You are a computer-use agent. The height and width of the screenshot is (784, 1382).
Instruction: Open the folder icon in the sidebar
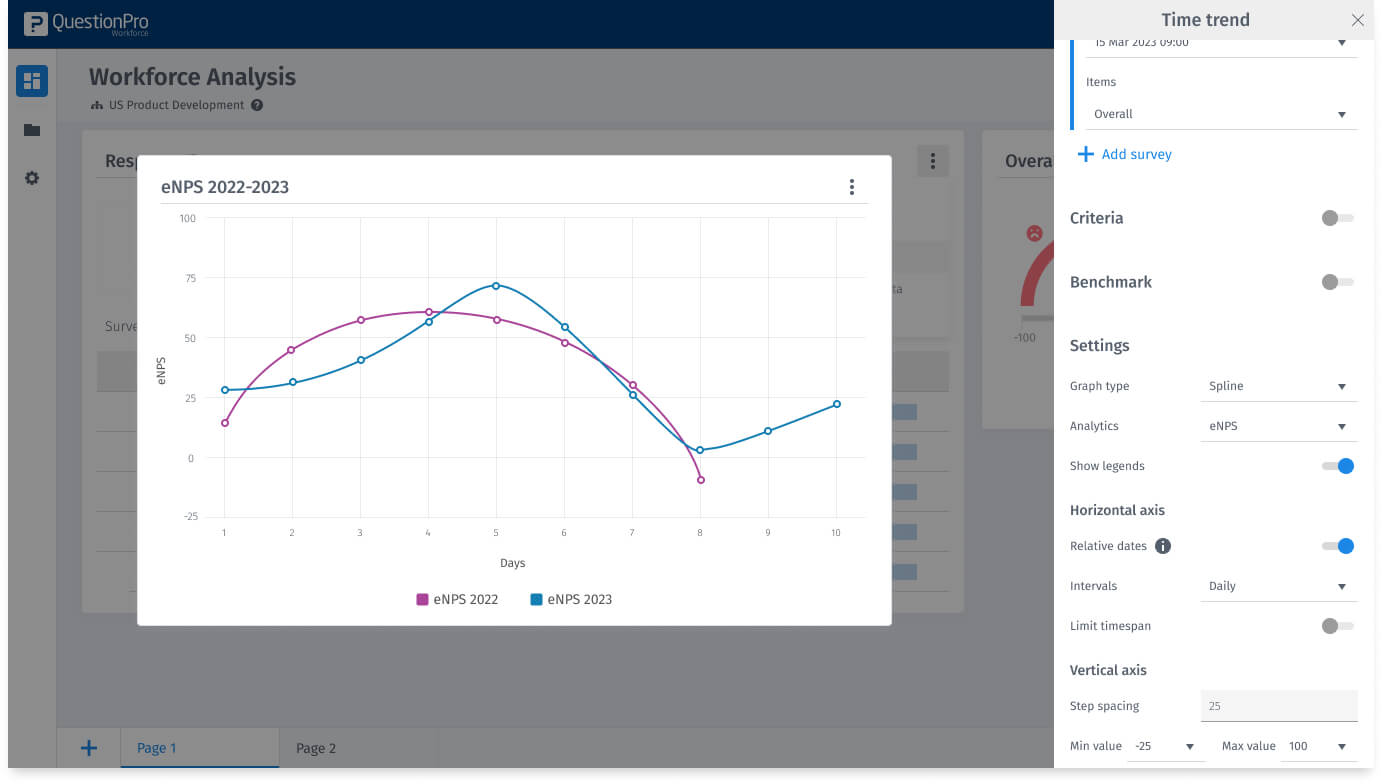(32, 130)
